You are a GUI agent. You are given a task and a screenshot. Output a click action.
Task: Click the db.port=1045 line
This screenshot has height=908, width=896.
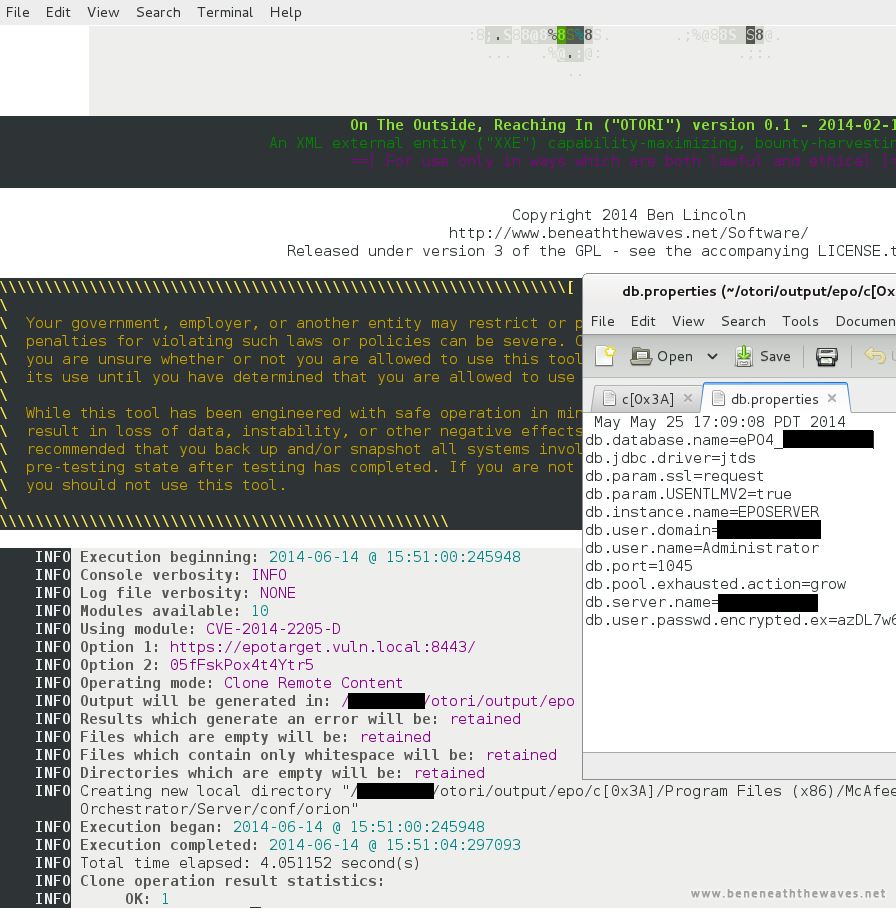[639, 566]
